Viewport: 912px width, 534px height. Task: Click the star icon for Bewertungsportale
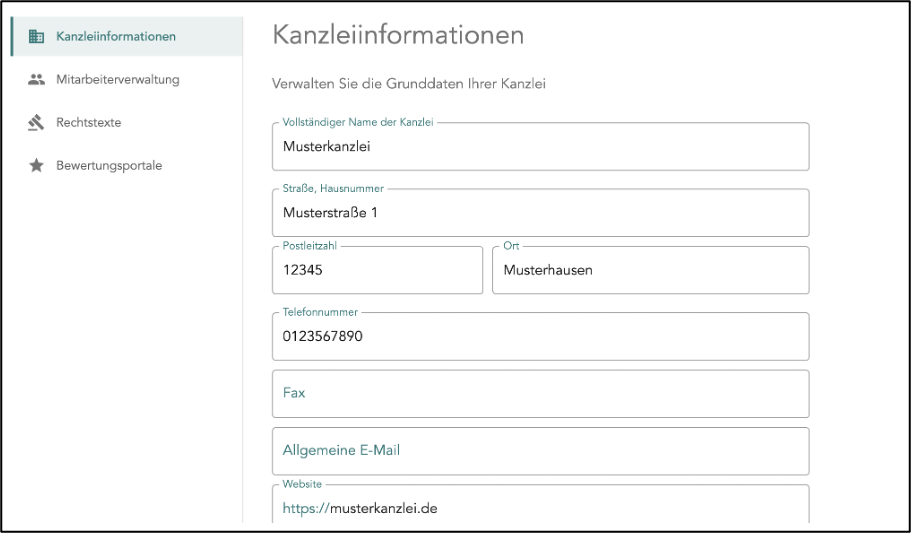(37, 166)
